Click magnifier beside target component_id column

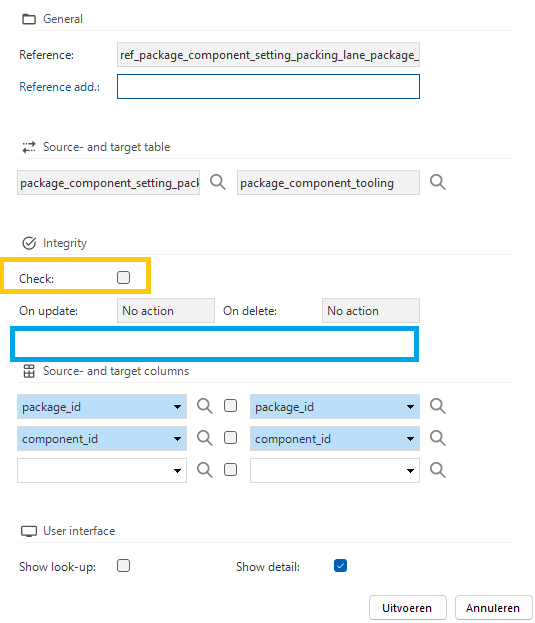[438, 438]
